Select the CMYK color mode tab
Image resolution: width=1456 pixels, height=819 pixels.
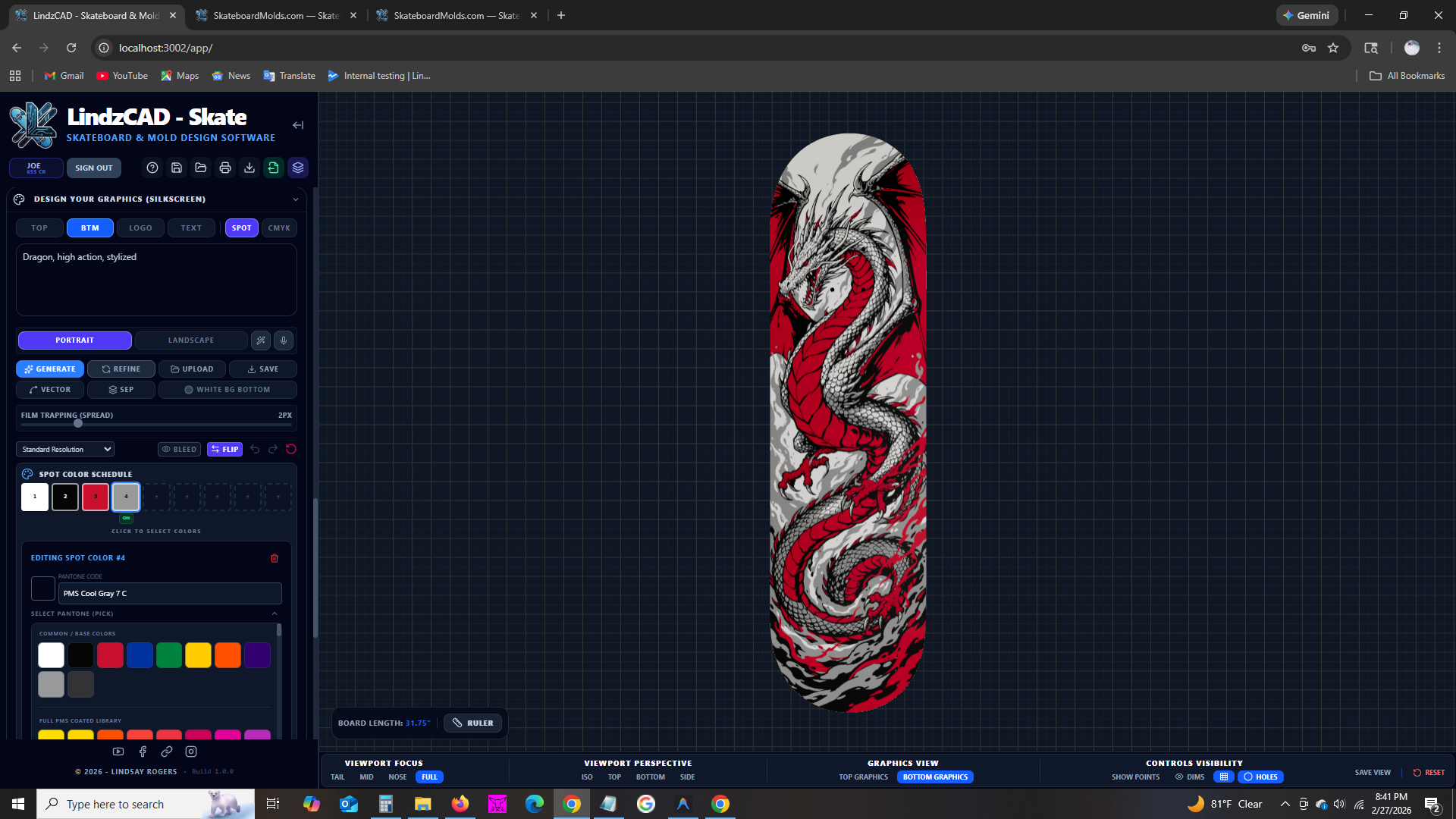click(279, 228)
